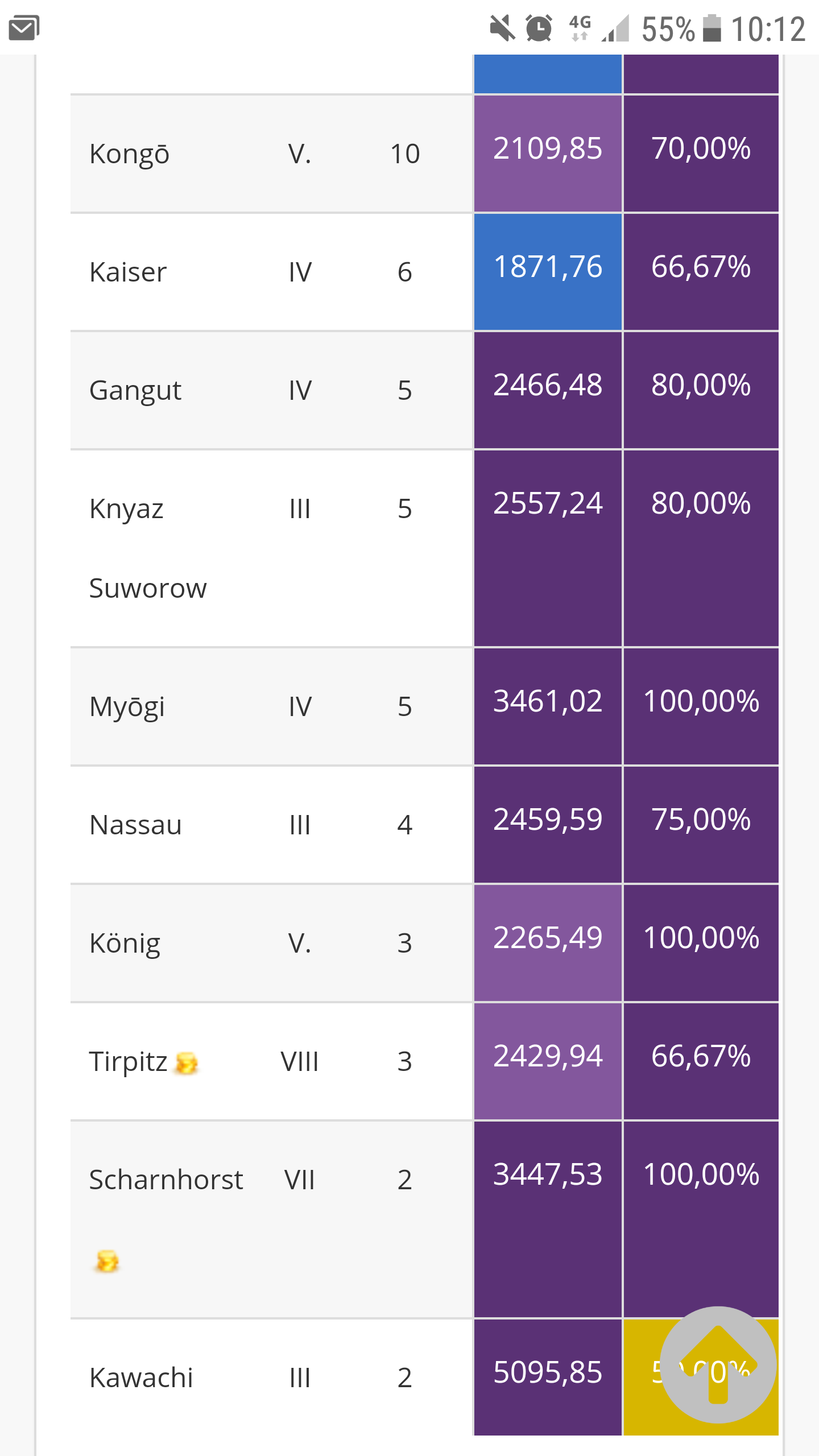Tap the purple 3461,02 value cell
819x1456 pixels.
click(548, 706)
